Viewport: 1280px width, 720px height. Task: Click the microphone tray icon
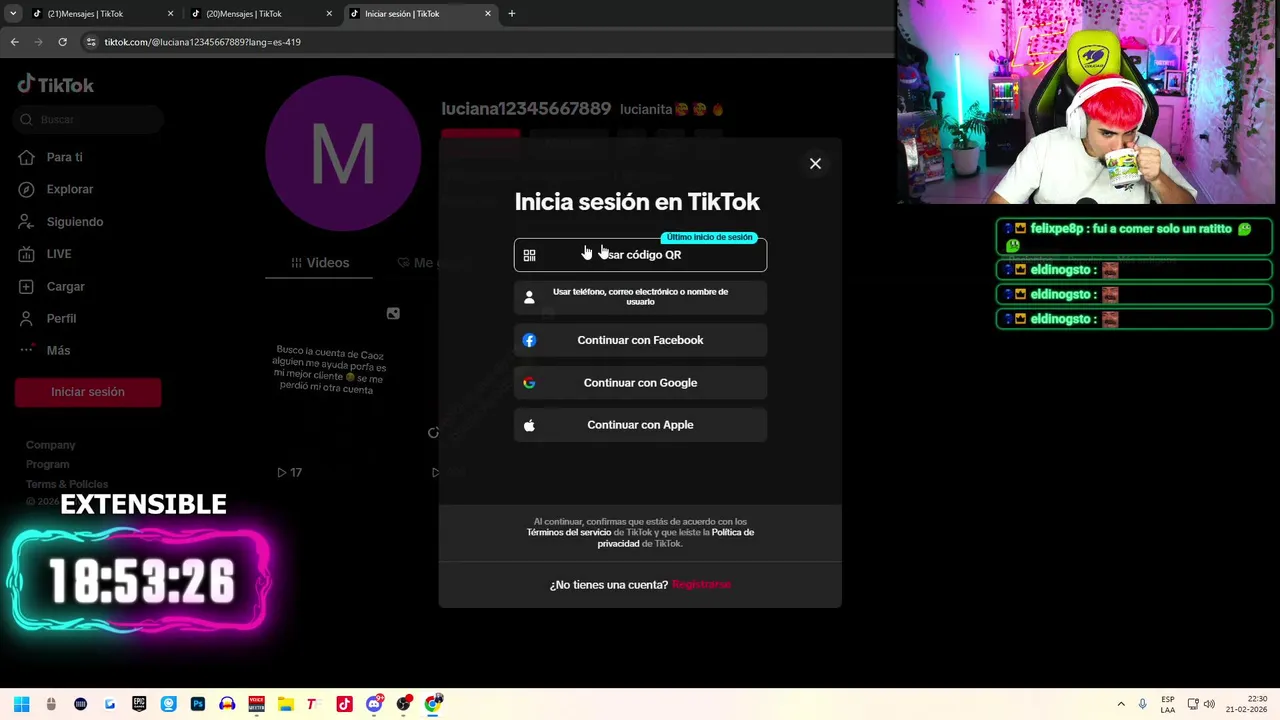1142,704
